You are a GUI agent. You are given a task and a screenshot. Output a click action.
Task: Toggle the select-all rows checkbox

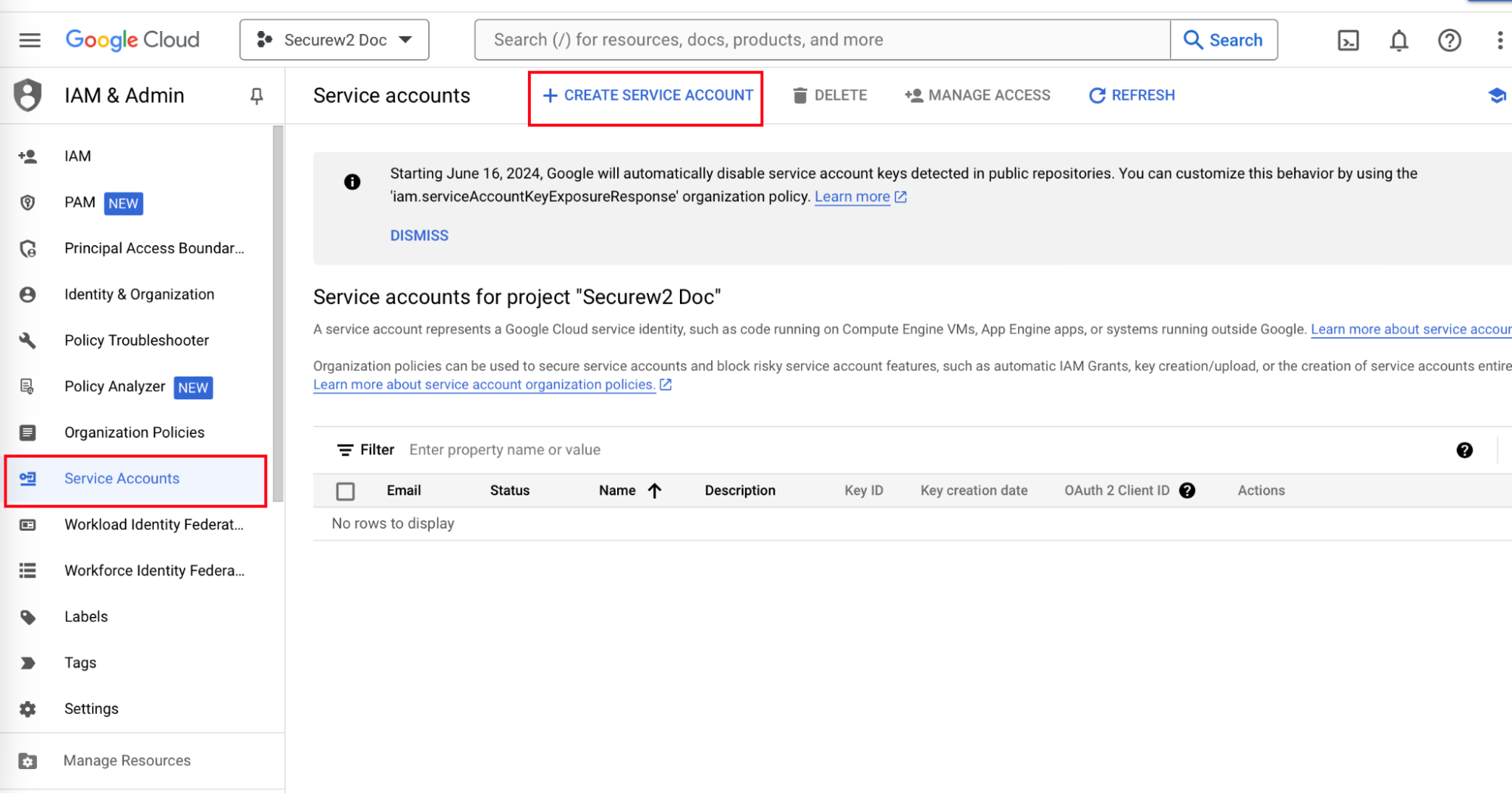[346, 492]
